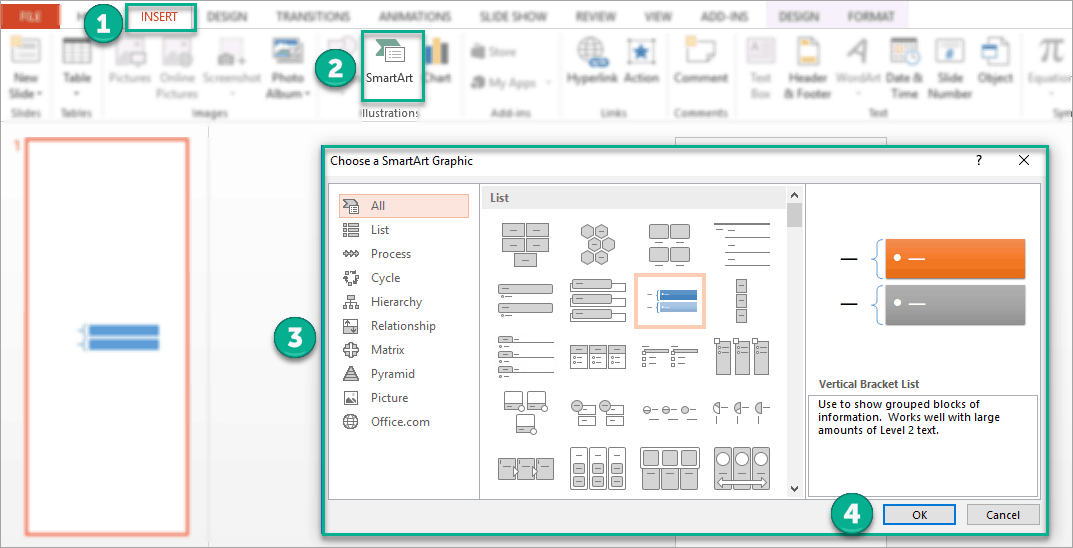
Task: Open the Office.com category
Action: (404, 421)
